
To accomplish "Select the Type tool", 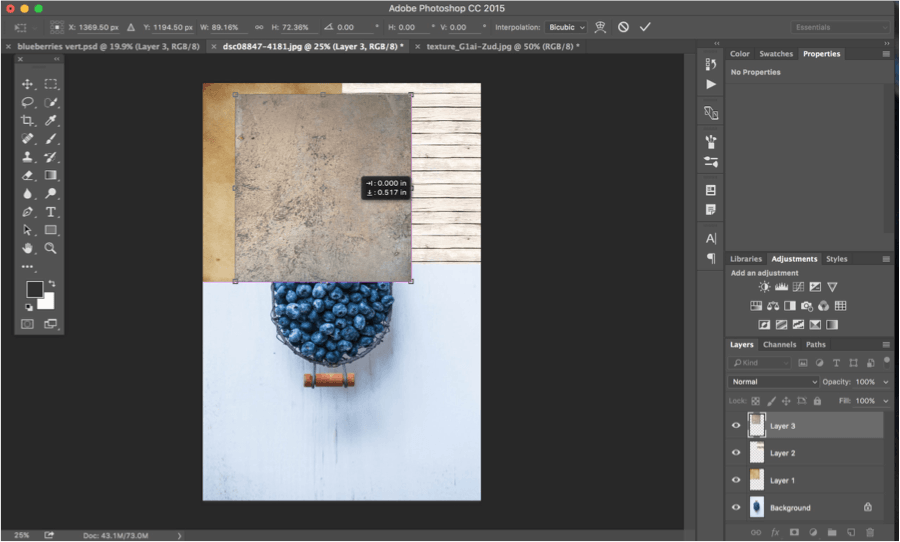I will tap(51, 212).
